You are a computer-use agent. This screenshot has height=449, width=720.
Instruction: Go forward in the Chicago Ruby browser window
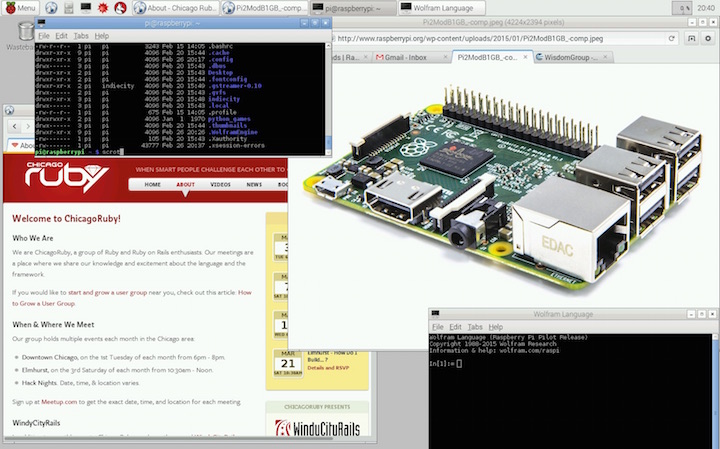[x=28, y=126]
